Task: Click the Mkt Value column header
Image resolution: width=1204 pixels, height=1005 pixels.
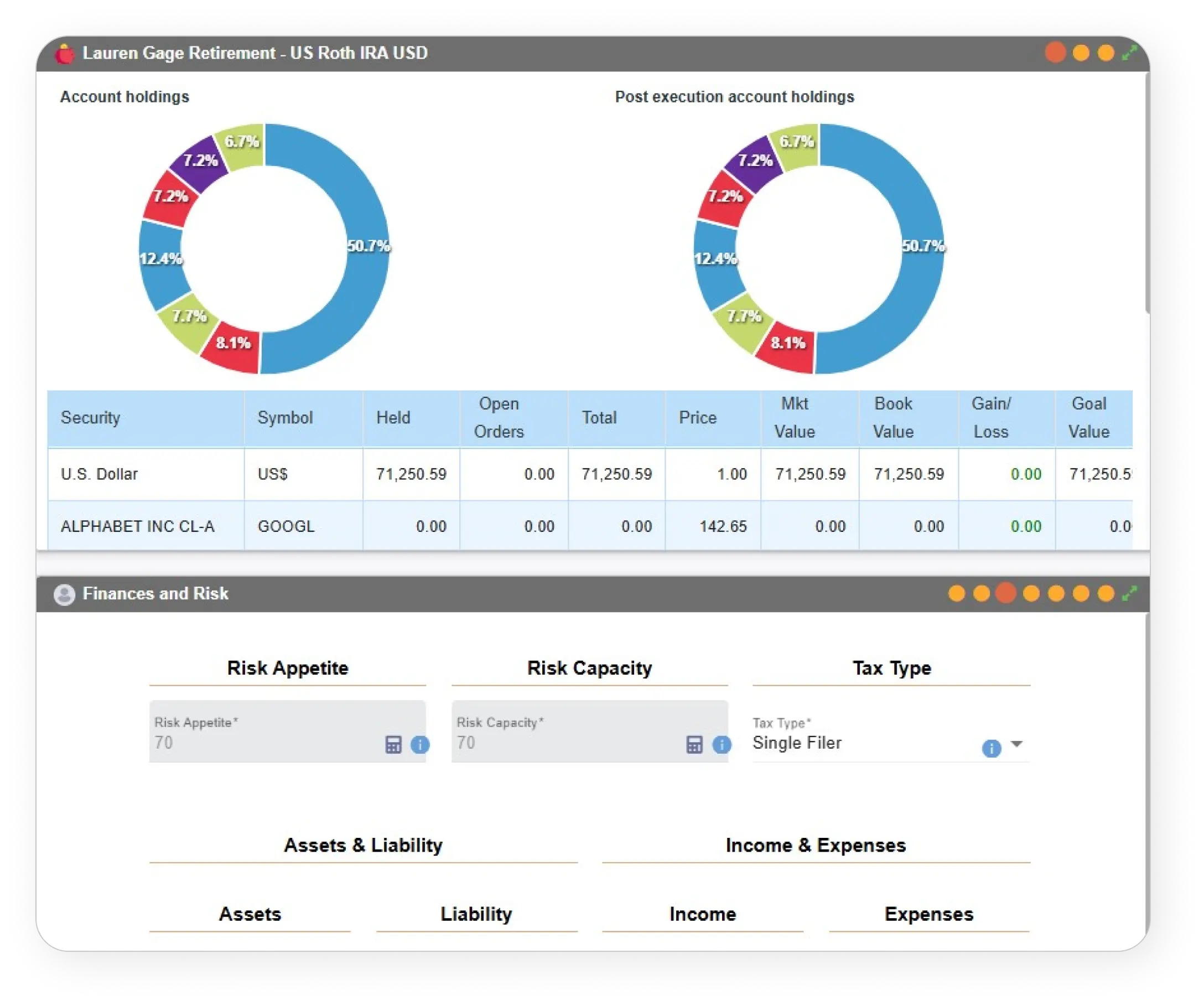Action: point(796,418)
